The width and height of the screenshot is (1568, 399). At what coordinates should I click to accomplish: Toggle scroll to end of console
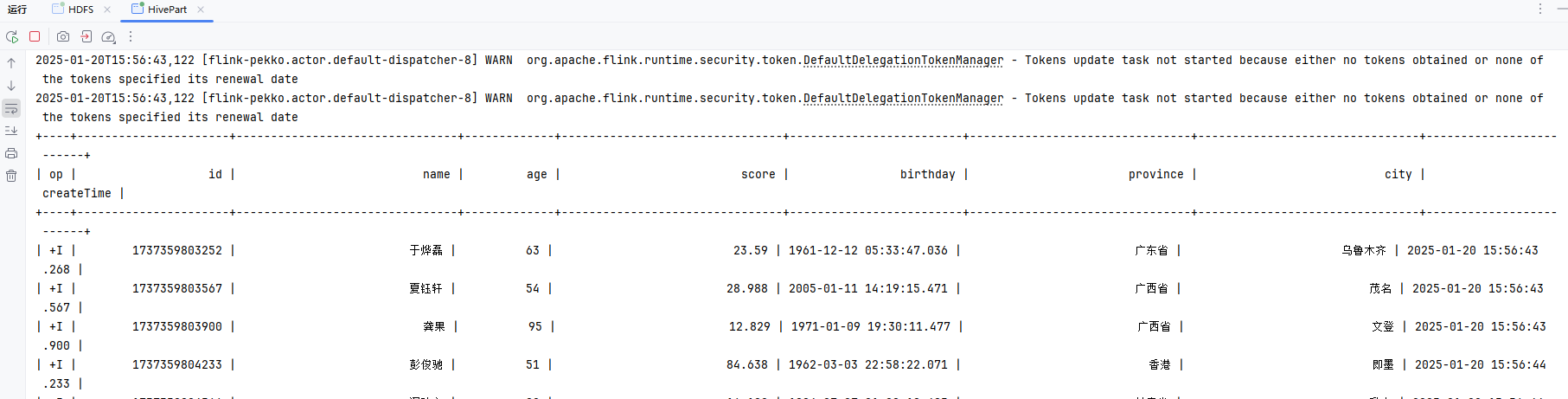pos(11,131)
